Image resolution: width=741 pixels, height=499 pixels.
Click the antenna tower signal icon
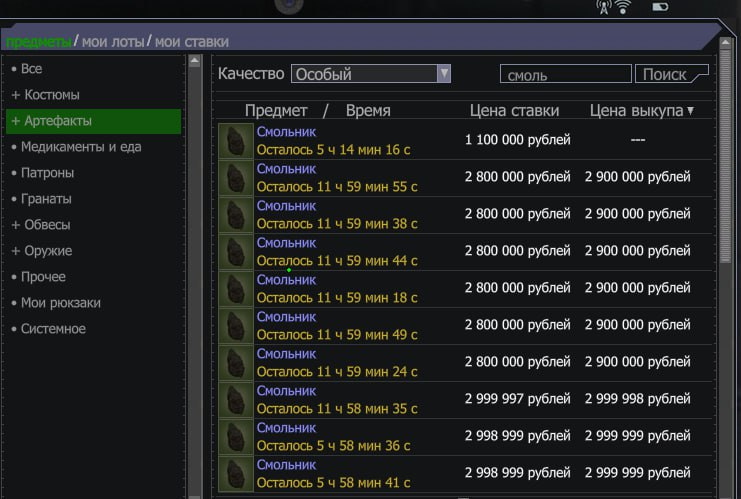coord(603,7)
